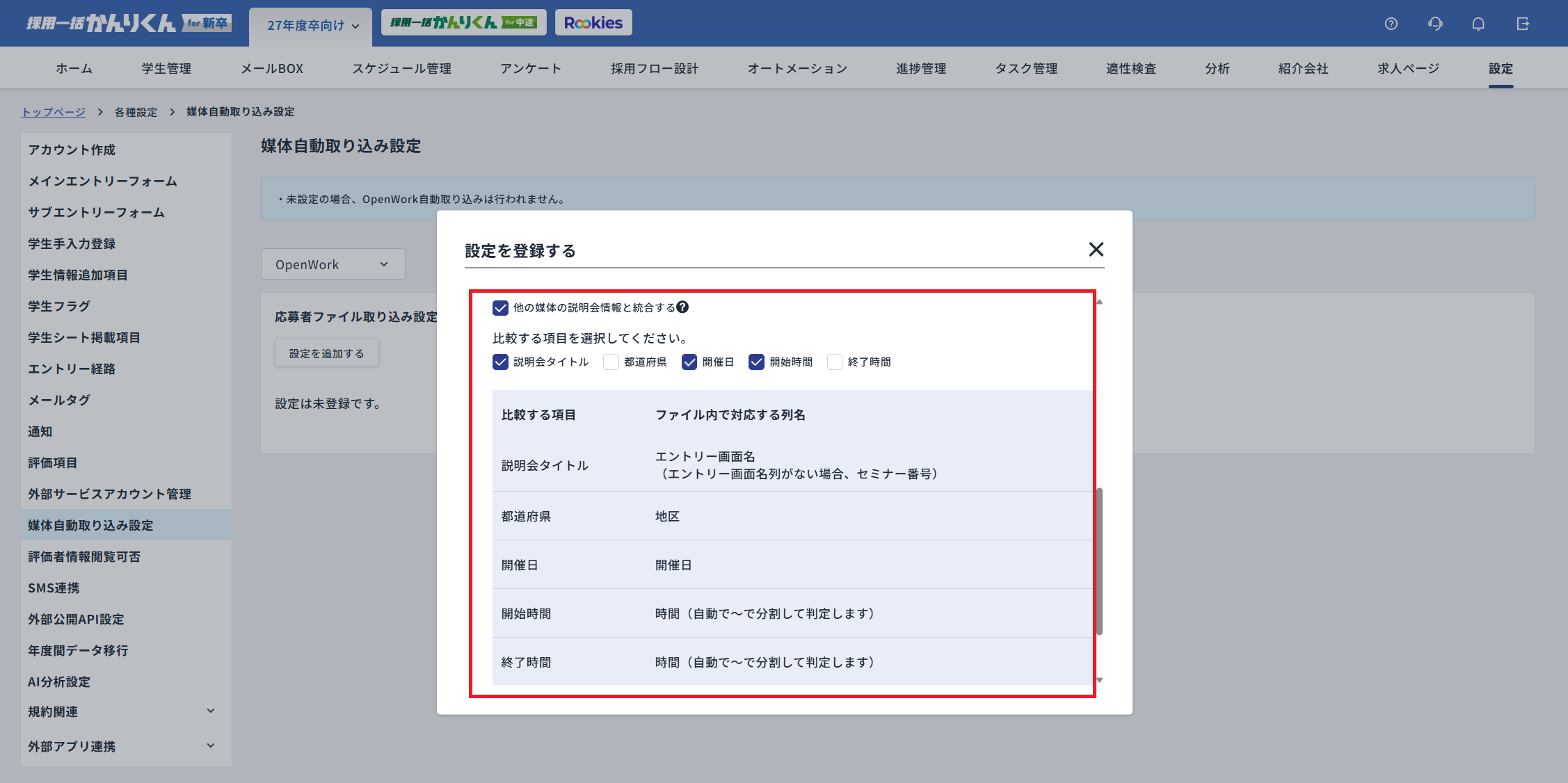
Task: Click the Rookies logo button
Action: click(x=593, y=23)
